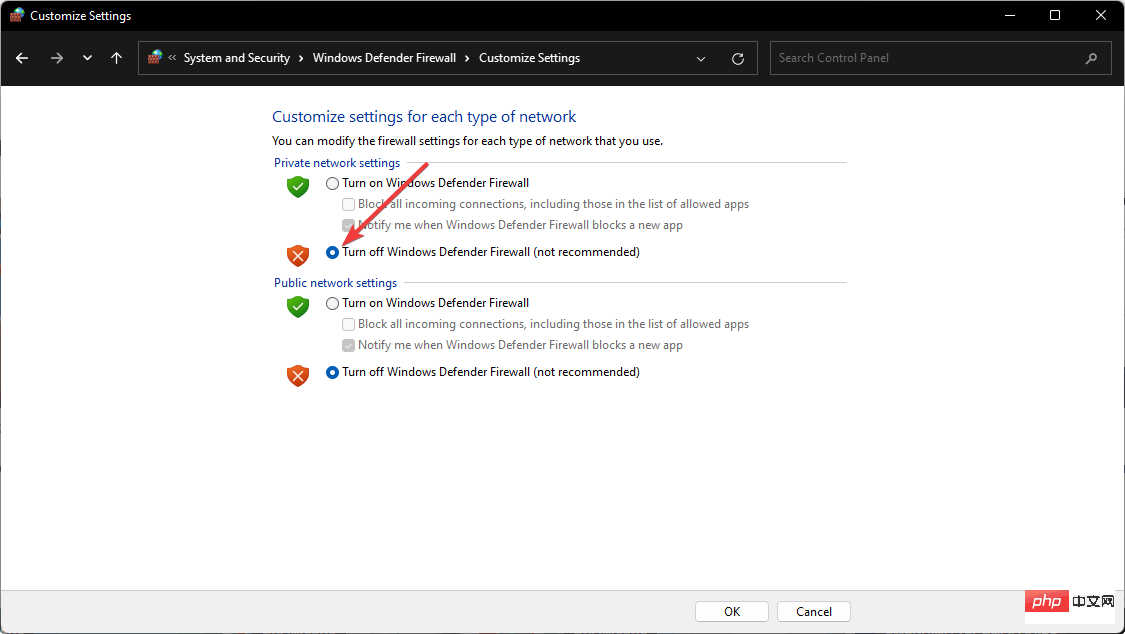The height and width of the screenshot is (634, 1125).
Task: Go to Windows Defender Firewall breadcrumb
Action: click(384, 58)
